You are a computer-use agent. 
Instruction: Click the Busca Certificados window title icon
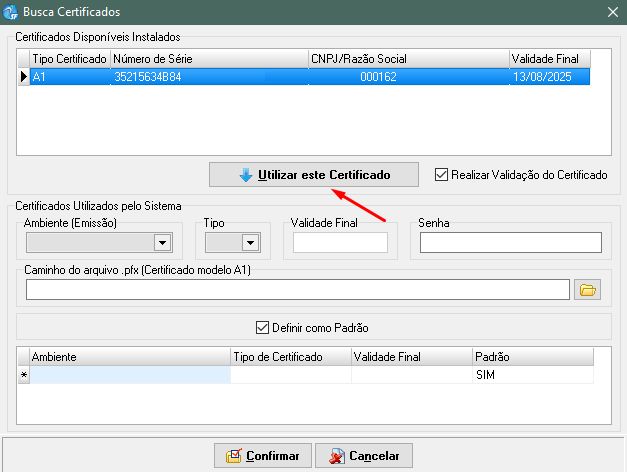(11, 12)
